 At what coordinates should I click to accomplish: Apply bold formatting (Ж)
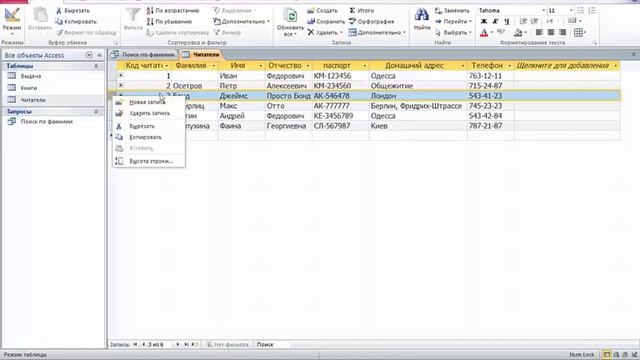[484, 21]
